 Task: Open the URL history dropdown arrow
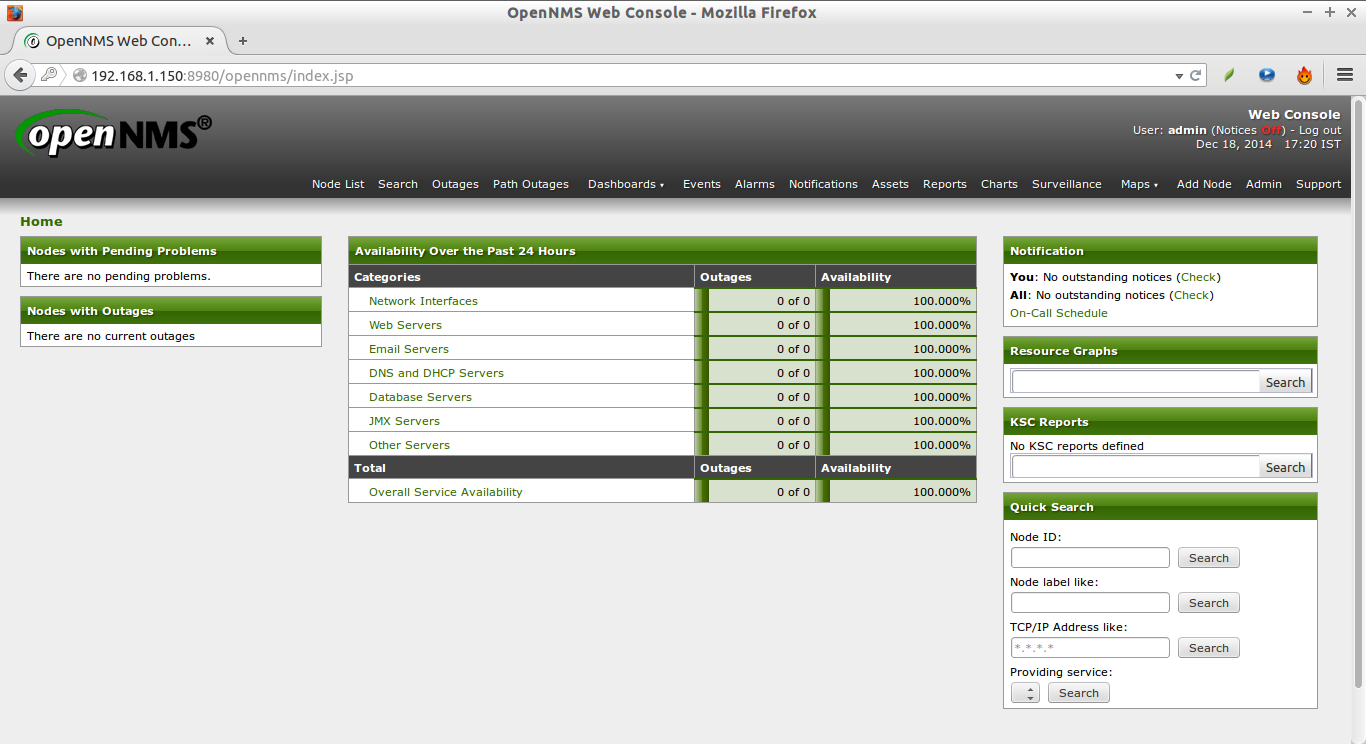[x=1179, y=76]
